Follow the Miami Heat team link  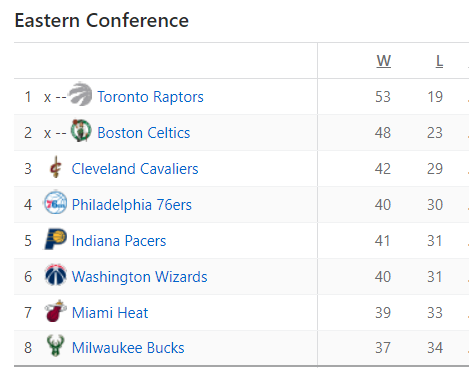[x=110, y=313]
